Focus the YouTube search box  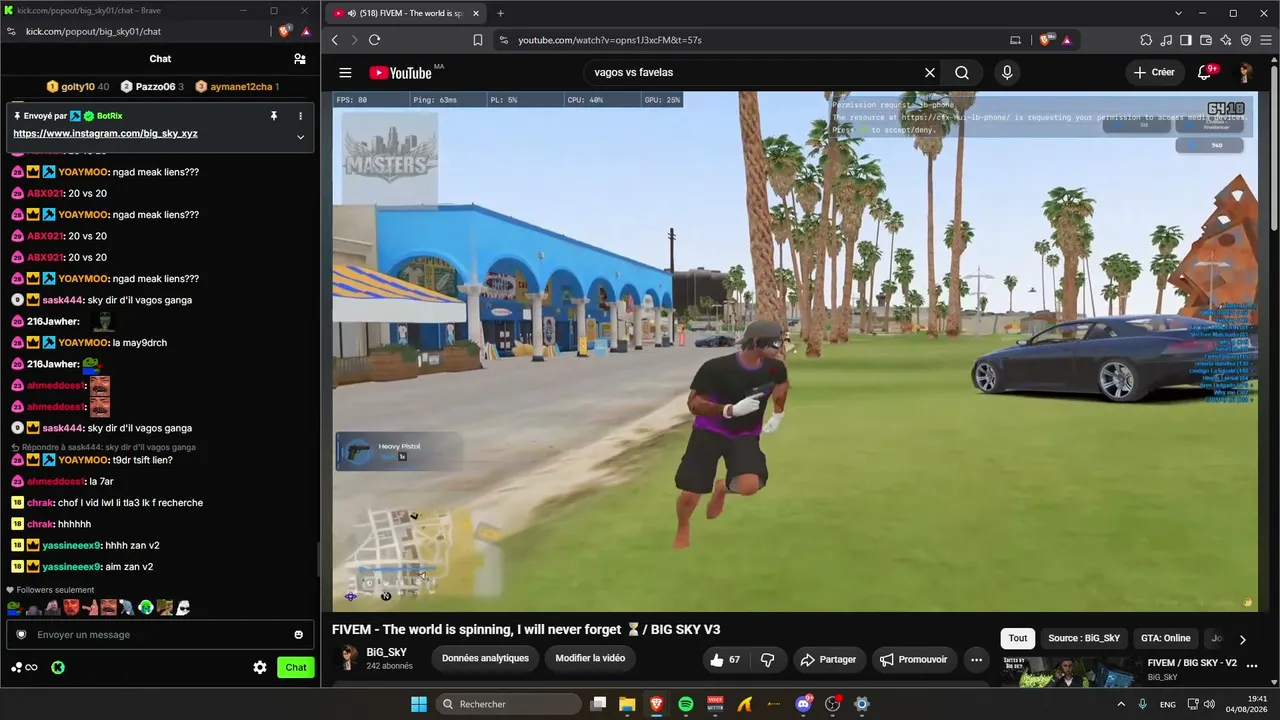tap(753, 73)
